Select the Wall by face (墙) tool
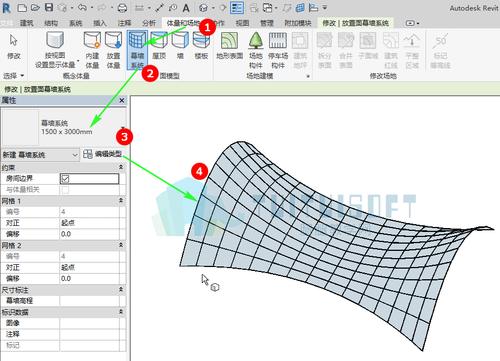This screenshot has width=500, height=361. (180, 46)
